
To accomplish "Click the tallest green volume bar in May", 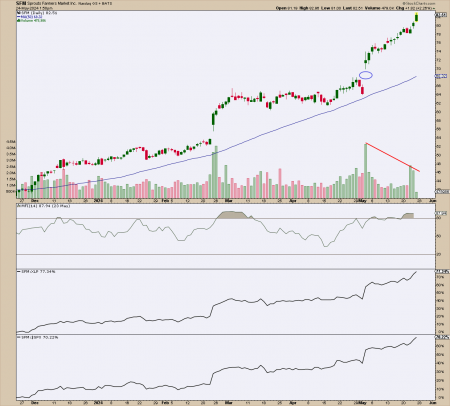I will pos(366,171).
